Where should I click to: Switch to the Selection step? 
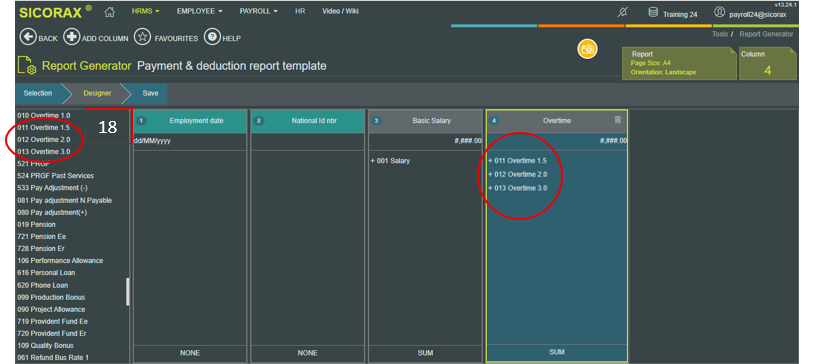coord(38,93)
